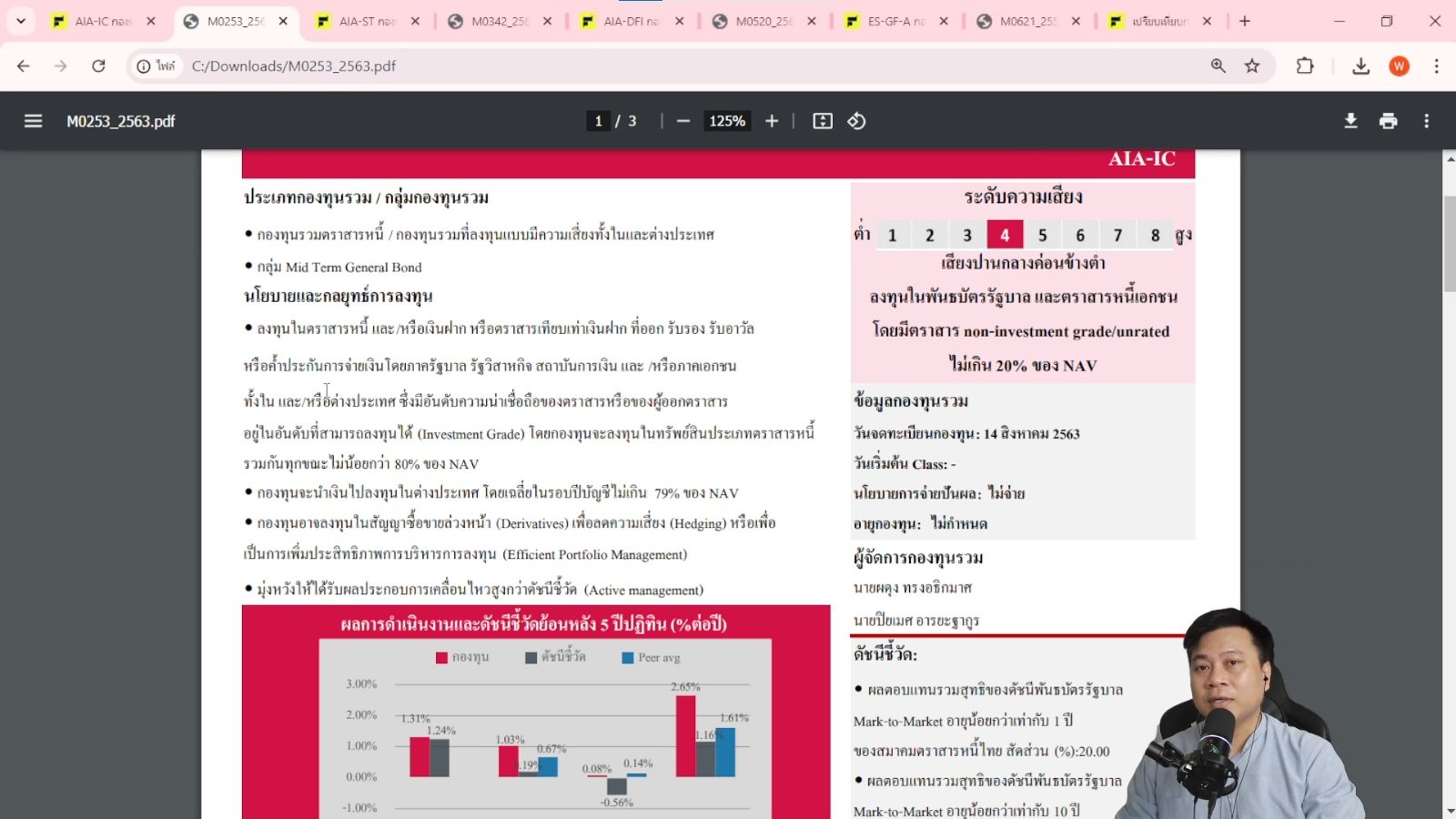Toggle the PDF sidebar hamburger menu

coord(34,121)
